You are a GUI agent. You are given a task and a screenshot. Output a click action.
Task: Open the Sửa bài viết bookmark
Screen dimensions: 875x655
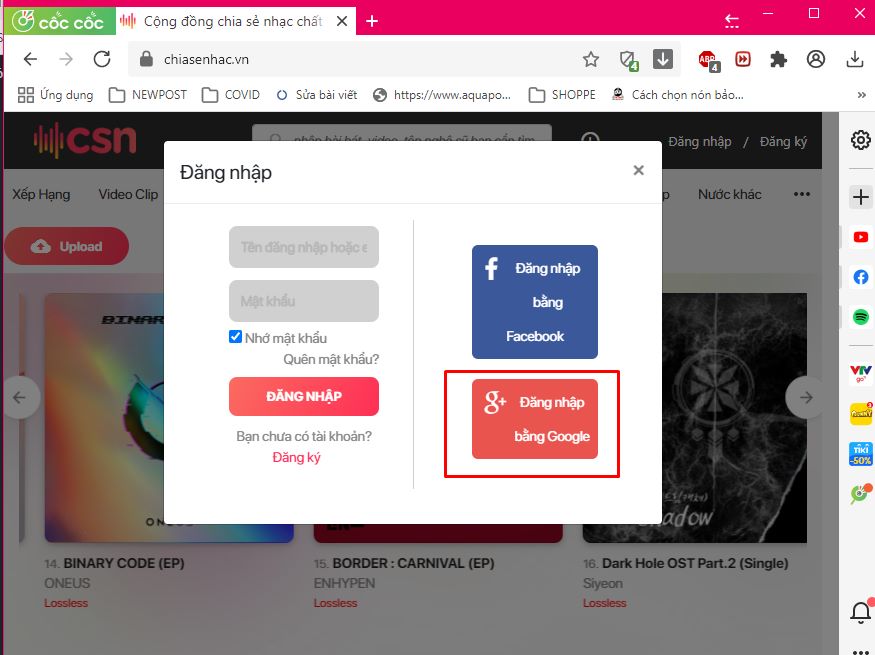click(x=316, y=95)
